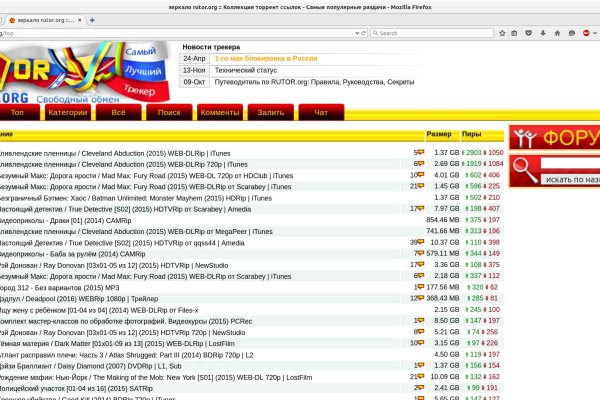This screenshot has height=400, width=600.
Task: Switch to the Категории site tab
Action: [x=67, y=113]
